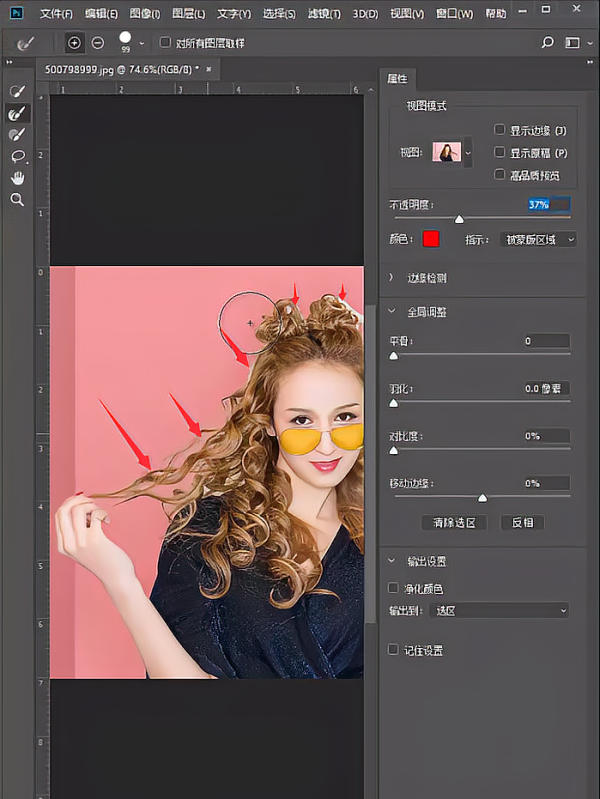The image size is (600, 799).
Task: Enable 显示边缘 (J) checkbox
Action: pyautogui.click(x=500, y=129)
